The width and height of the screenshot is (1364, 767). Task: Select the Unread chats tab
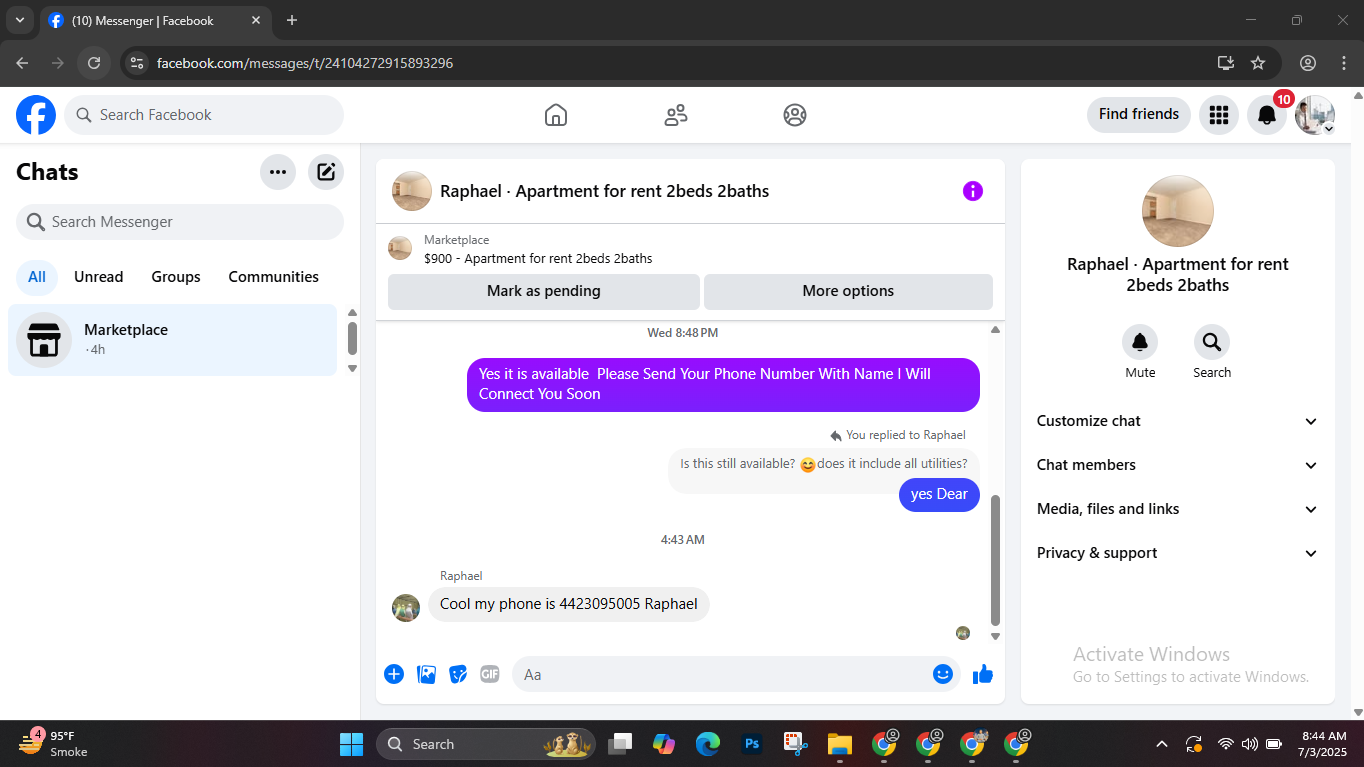point(99,277)
